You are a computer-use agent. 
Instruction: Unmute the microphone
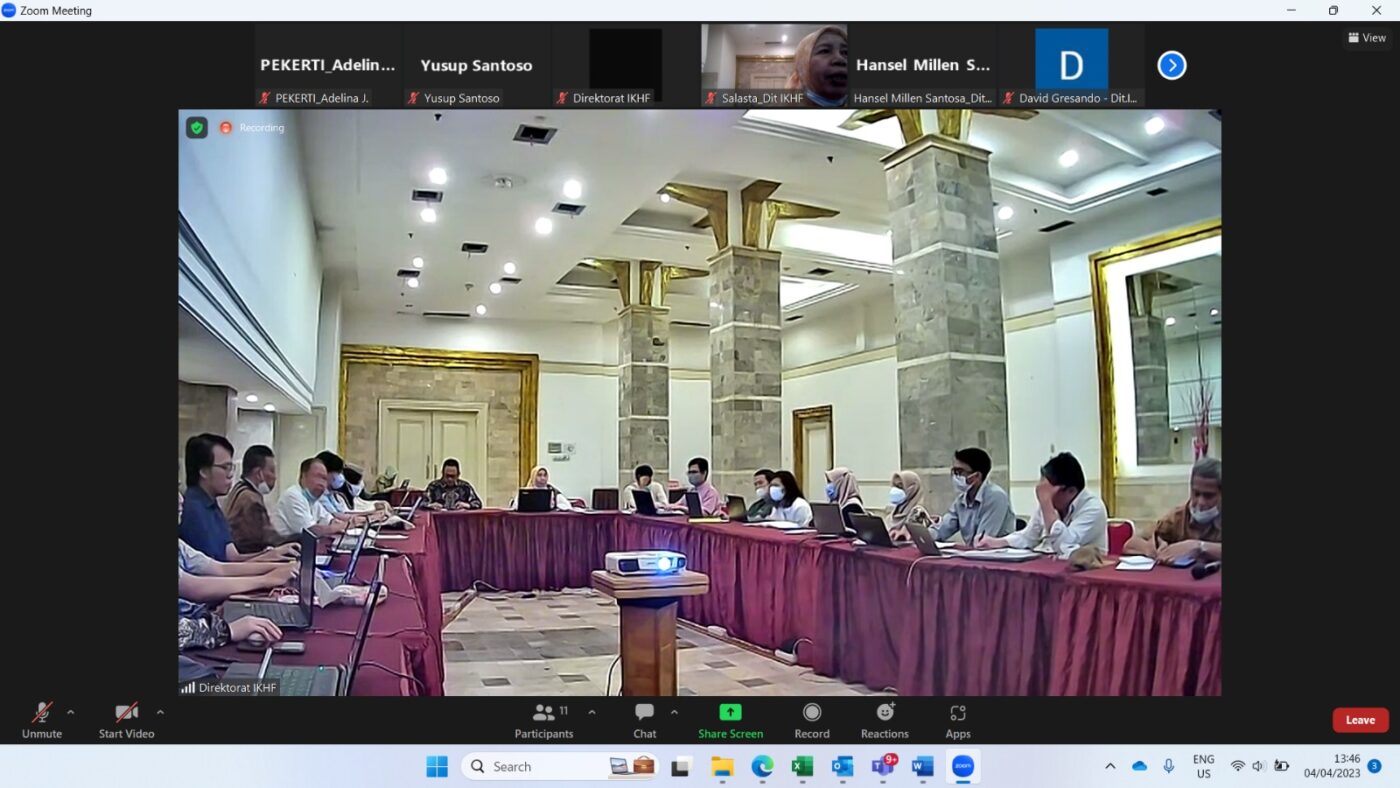[42, 720]
